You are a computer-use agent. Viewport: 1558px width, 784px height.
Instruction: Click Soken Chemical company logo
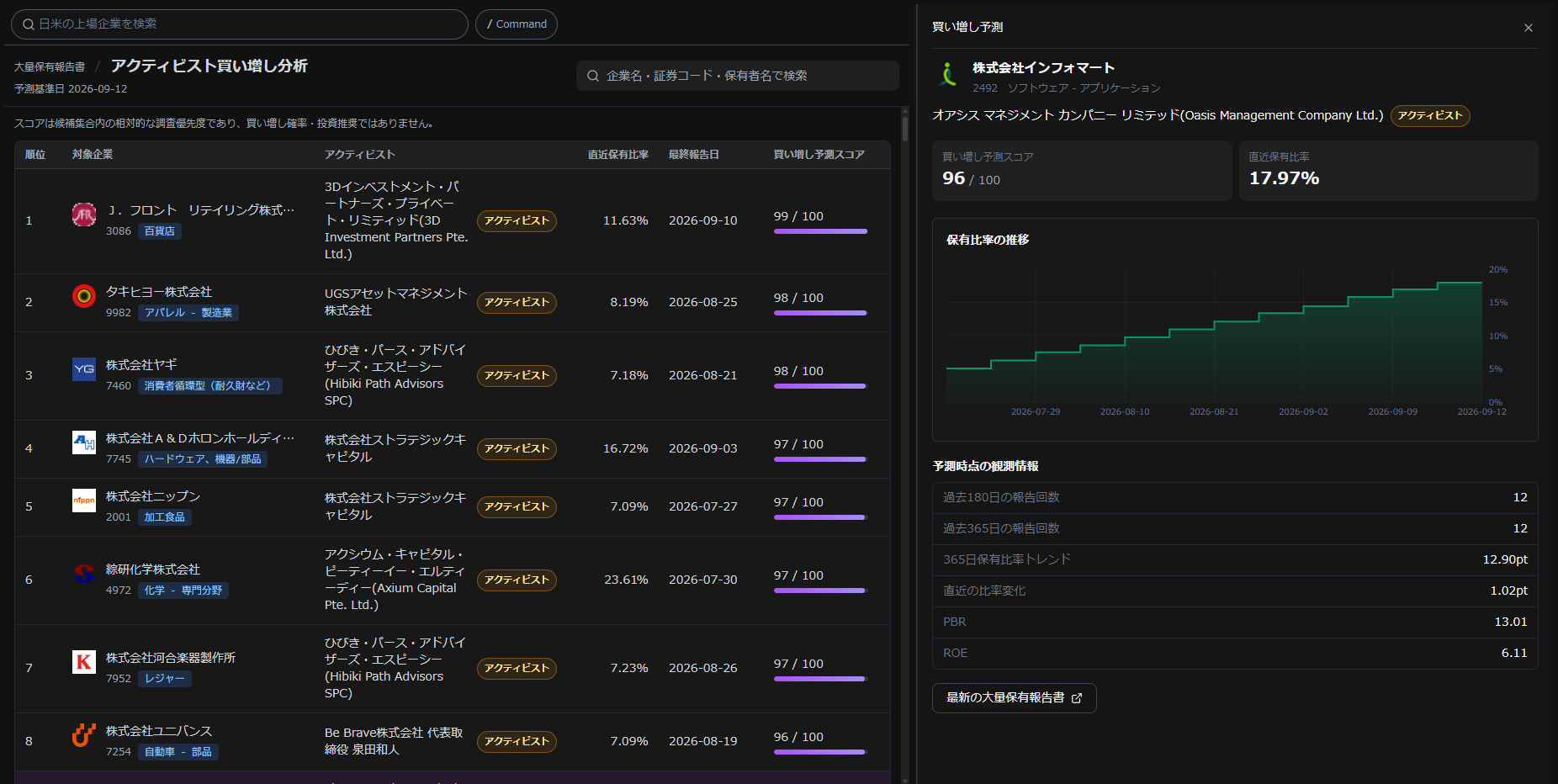coord(84,574)
